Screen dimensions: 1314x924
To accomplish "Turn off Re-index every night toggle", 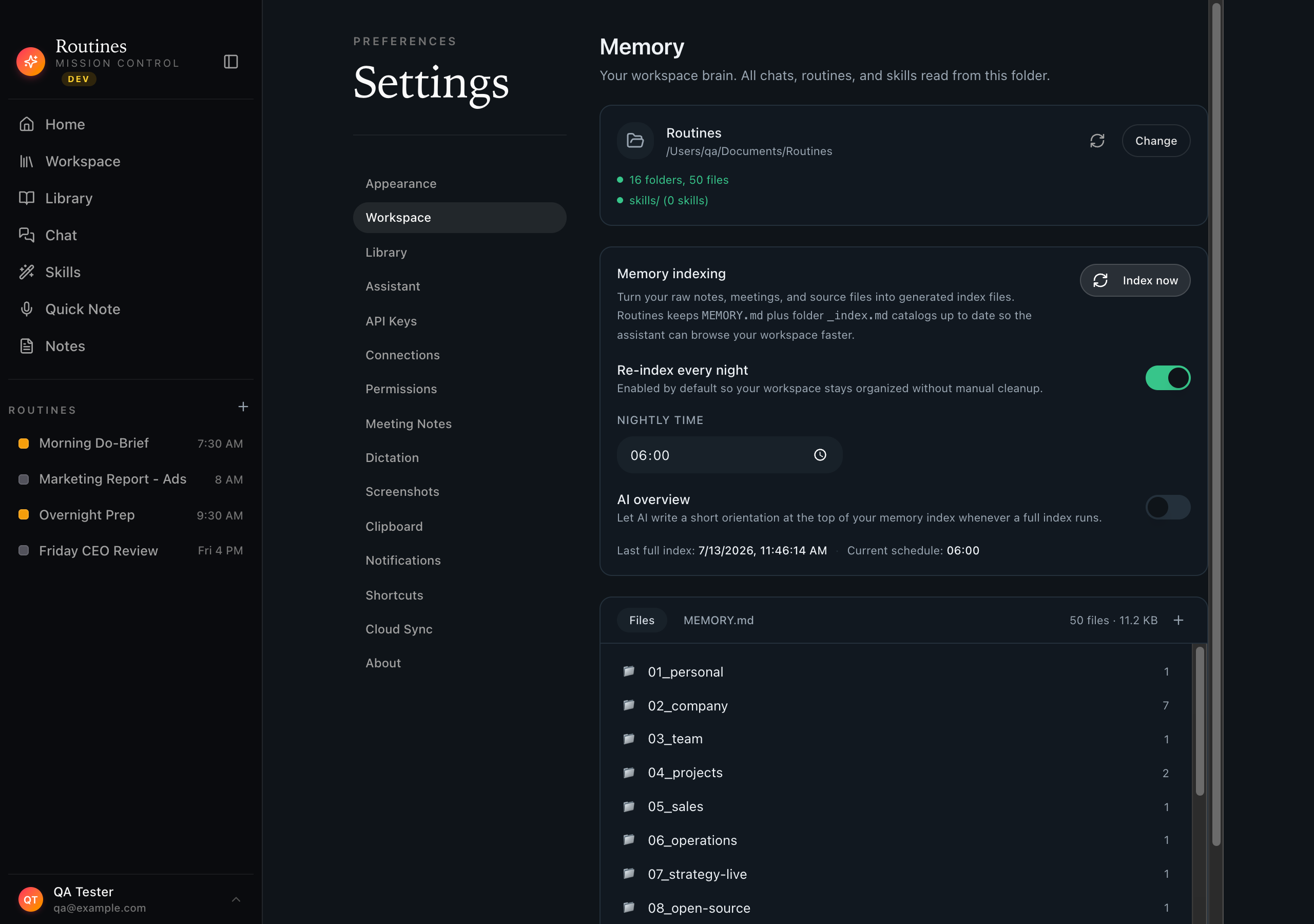I will pyautogui.click(x=1168, y=378).
